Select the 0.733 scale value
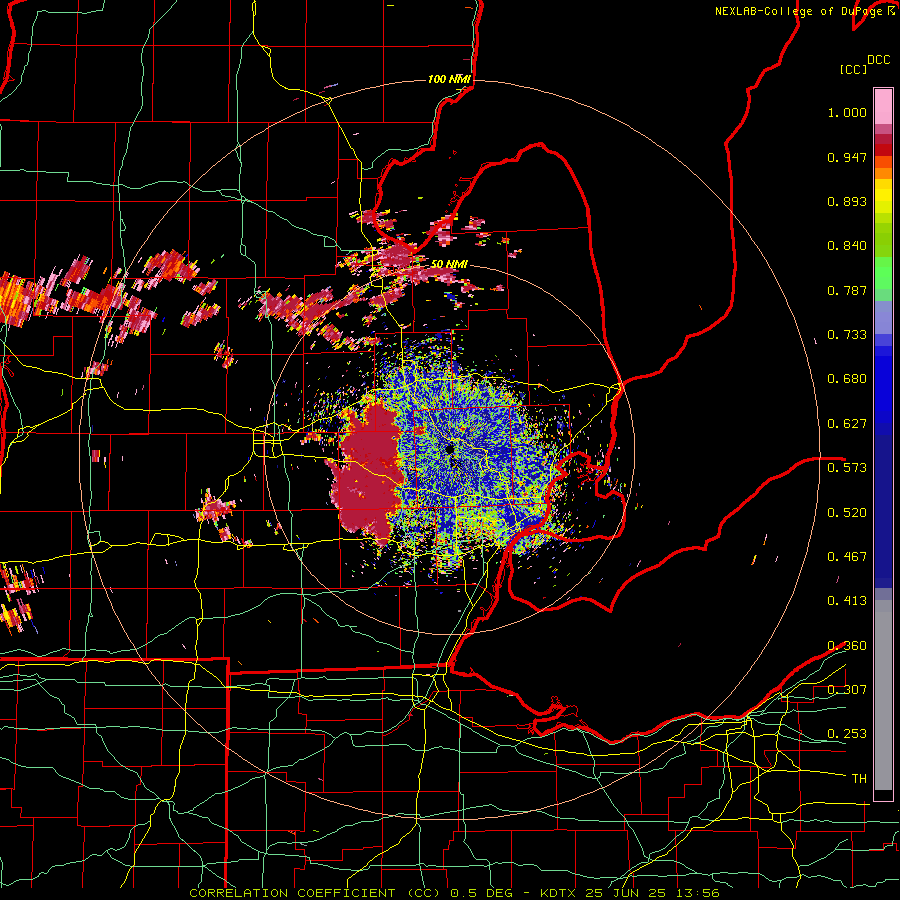Screen dimensions: 900x900 (847, 335)
